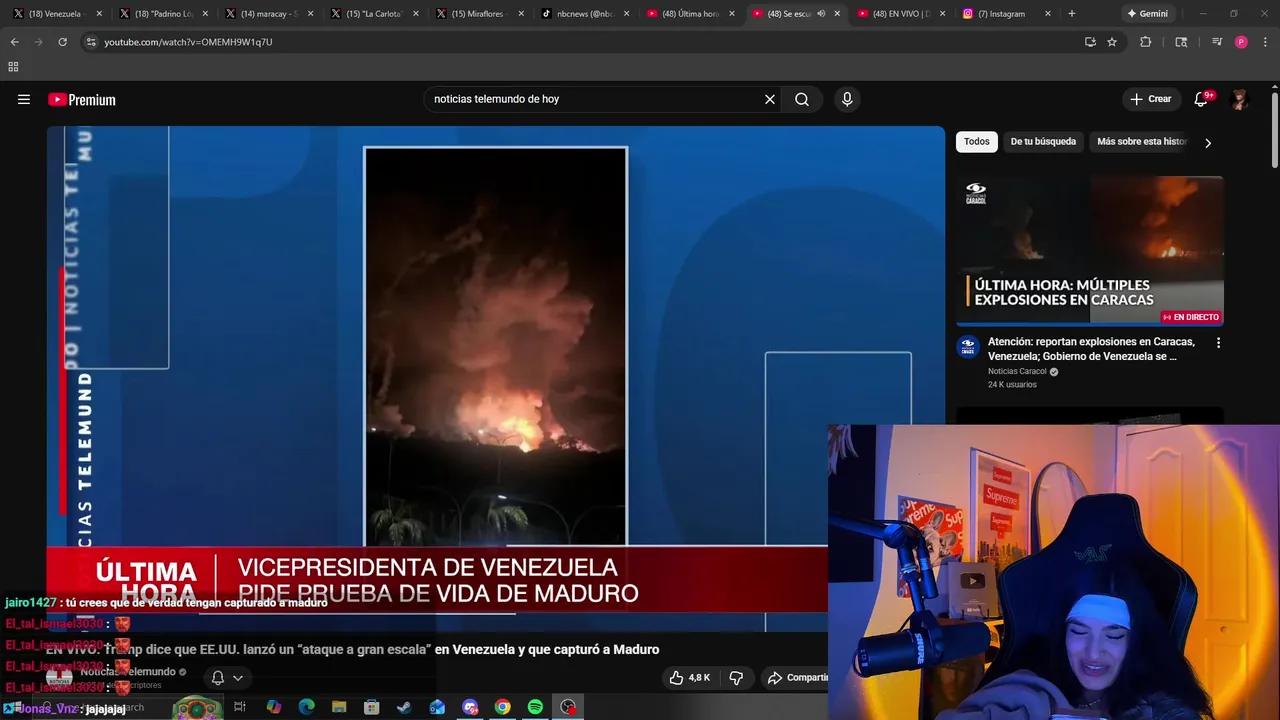
Task: Open "Atención: reportan explosiones en Caracas" video title
Action: [1091, 349]
